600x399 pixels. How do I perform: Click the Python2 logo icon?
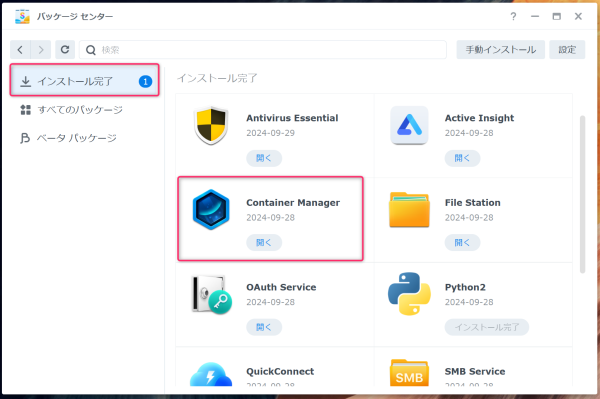coord(409,294)
